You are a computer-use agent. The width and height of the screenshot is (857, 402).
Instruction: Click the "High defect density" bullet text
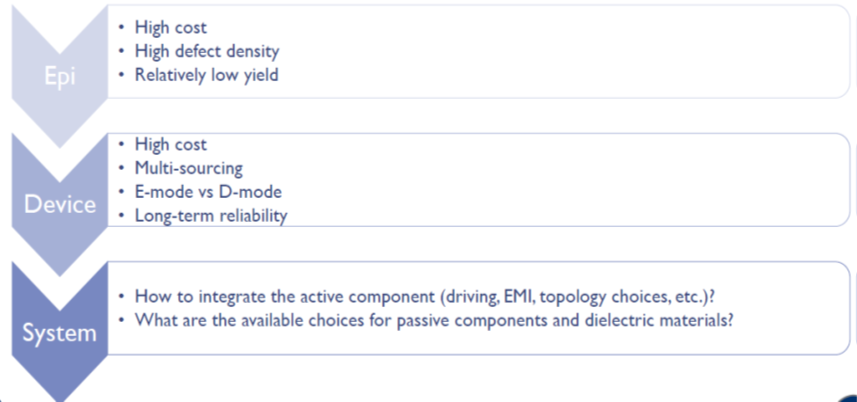tap(206, 50)
